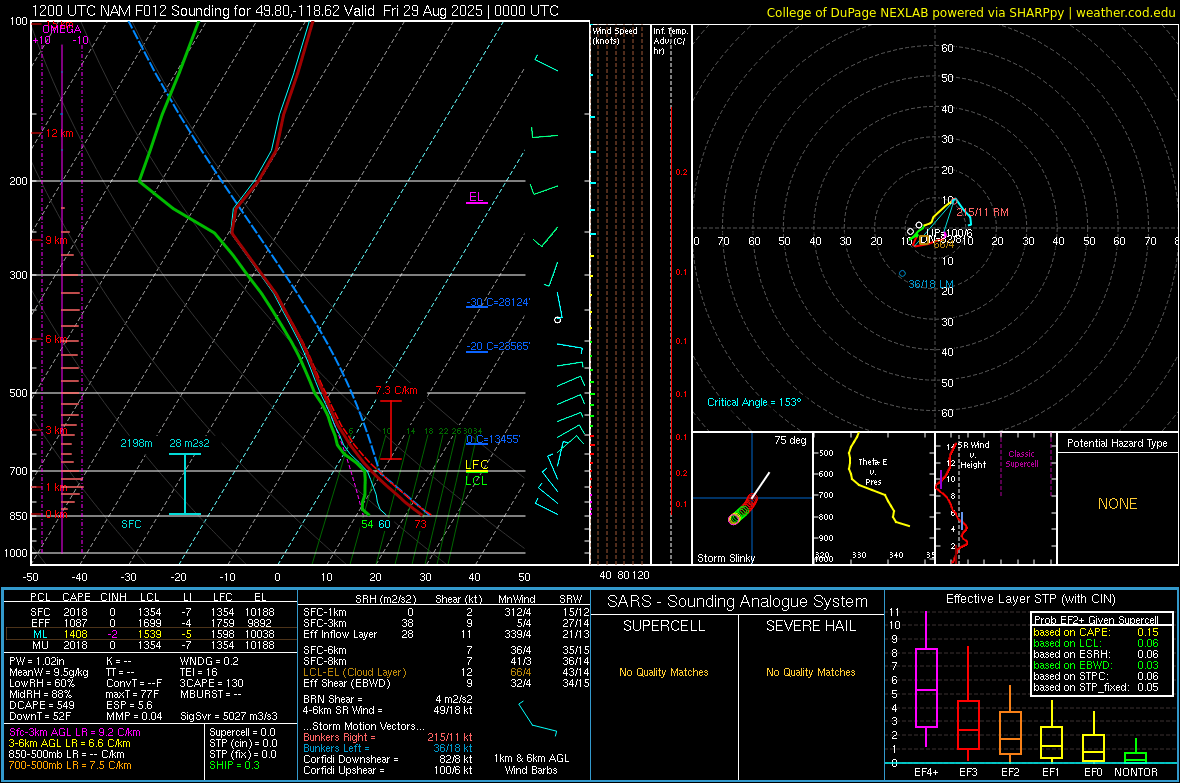Select the Wind Speed (knots) panel header
The image size is (1180, 783).
(615, 35)
